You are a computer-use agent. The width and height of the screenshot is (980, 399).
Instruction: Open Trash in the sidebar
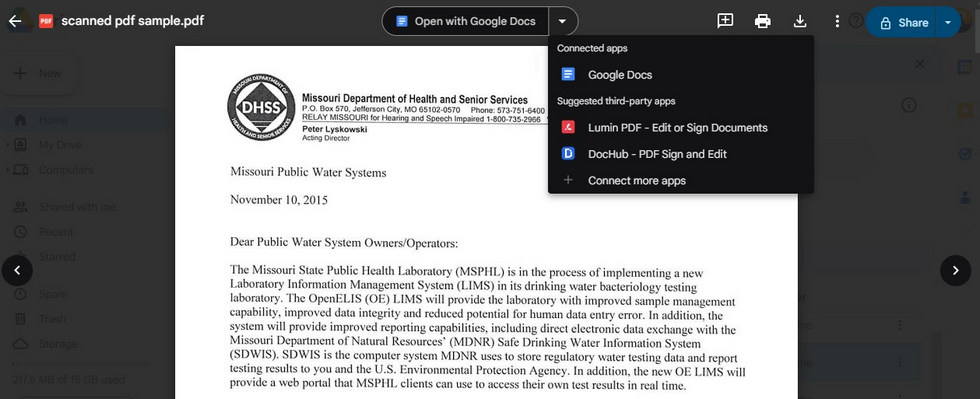pos(52,318)
